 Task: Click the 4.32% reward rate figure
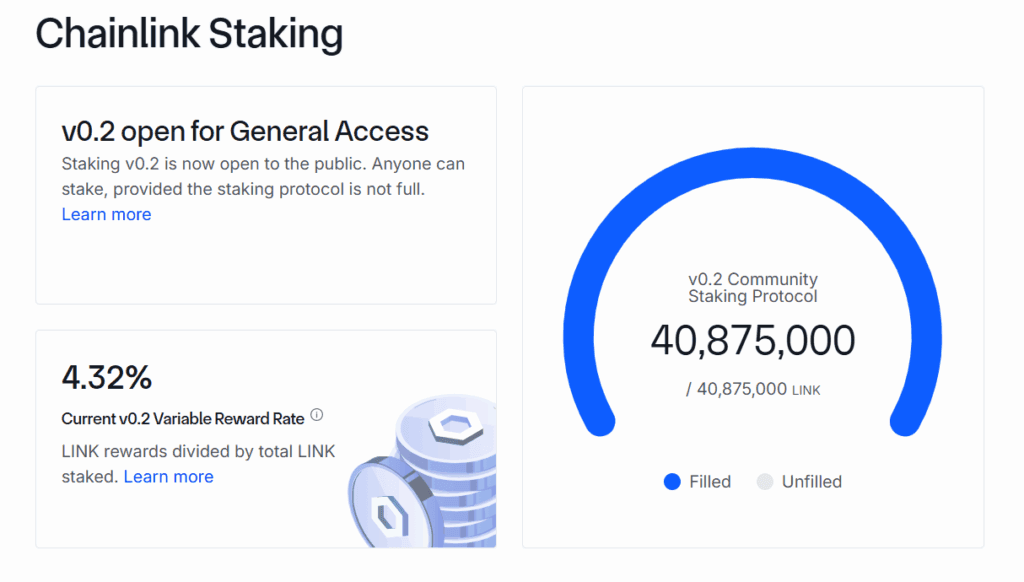click(109, 376)
